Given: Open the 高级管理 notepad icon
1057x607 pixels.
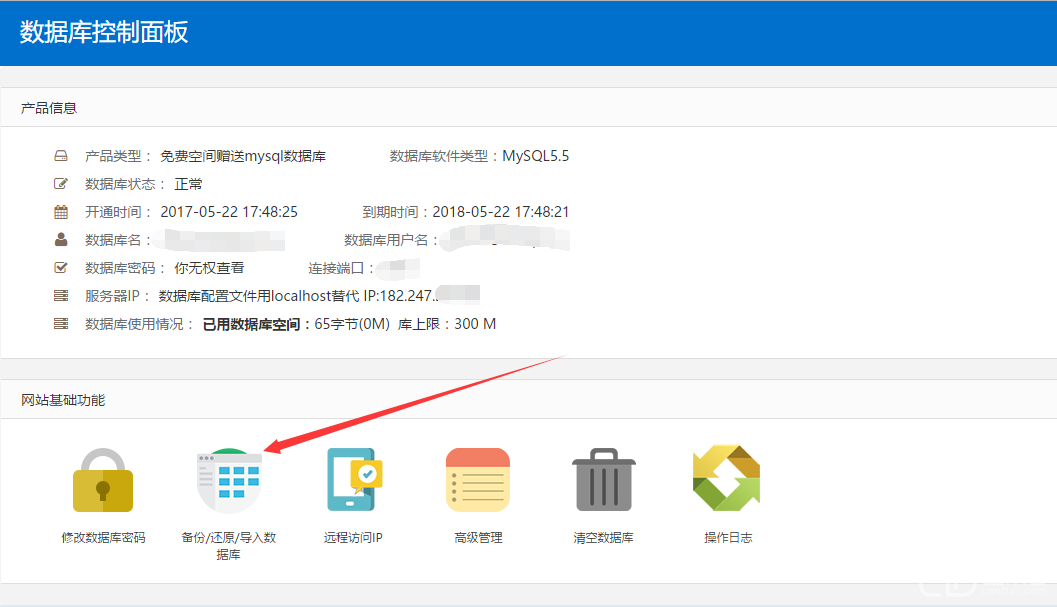Looking at the screenshot, I should pyautogui.click(x=478, y=480).
